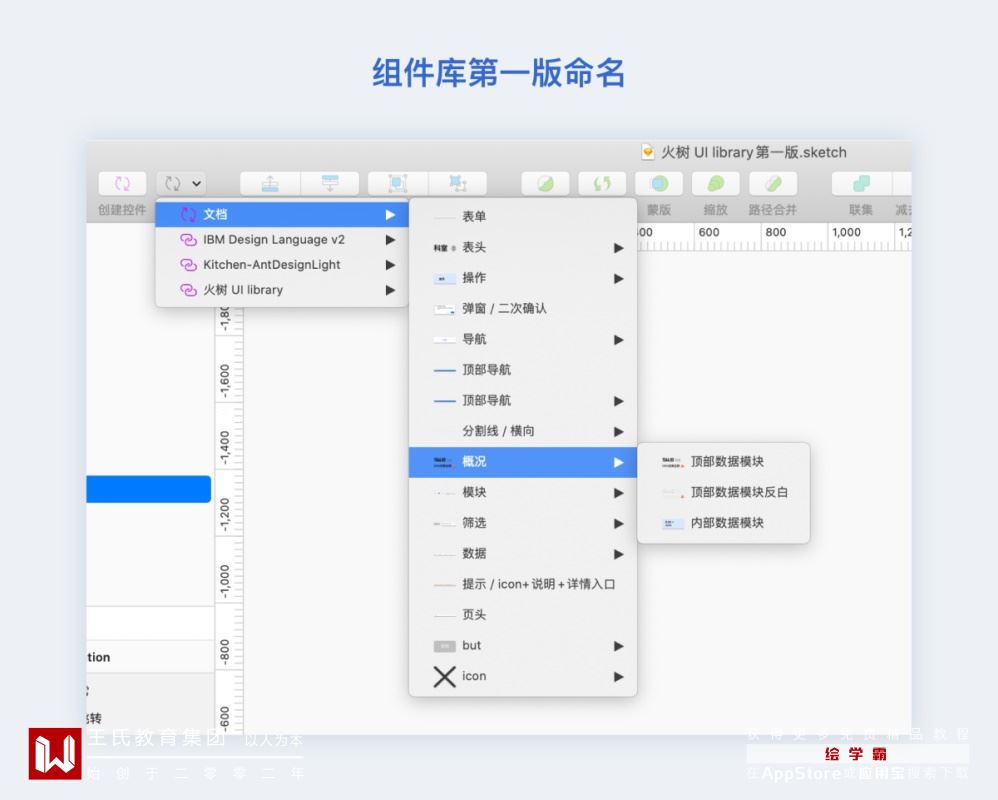Expand the 导航 submenu arrow
The height and width of the screenshot is (800, 998).
coord(619,340)
